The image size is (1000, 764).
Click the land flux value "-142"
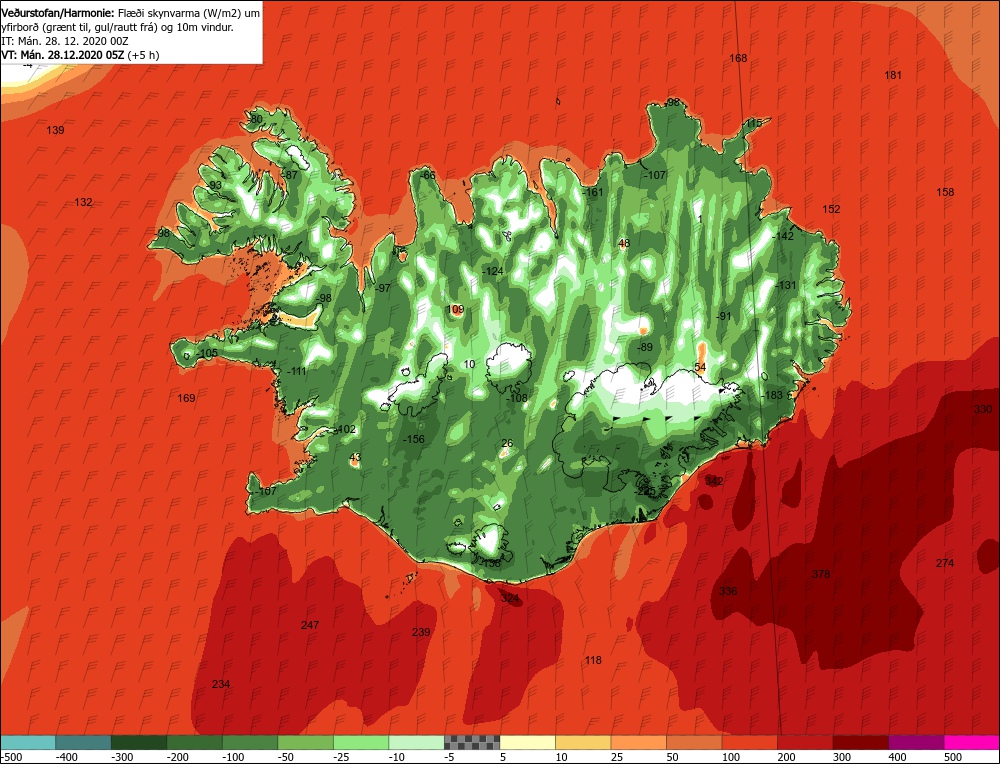[x=783, y=236]
